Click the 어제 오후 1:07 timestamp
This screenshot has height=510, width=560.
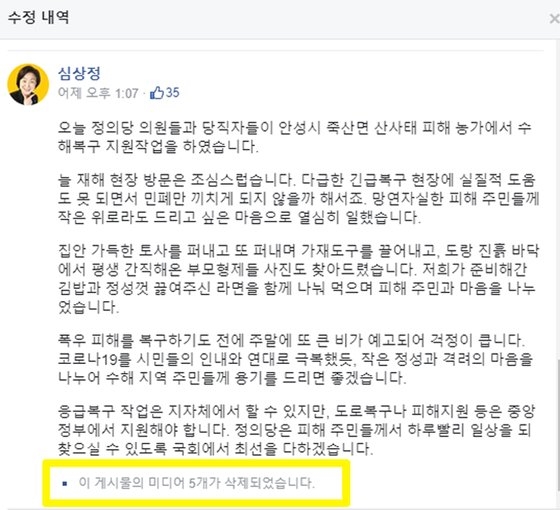click(98, 93)
